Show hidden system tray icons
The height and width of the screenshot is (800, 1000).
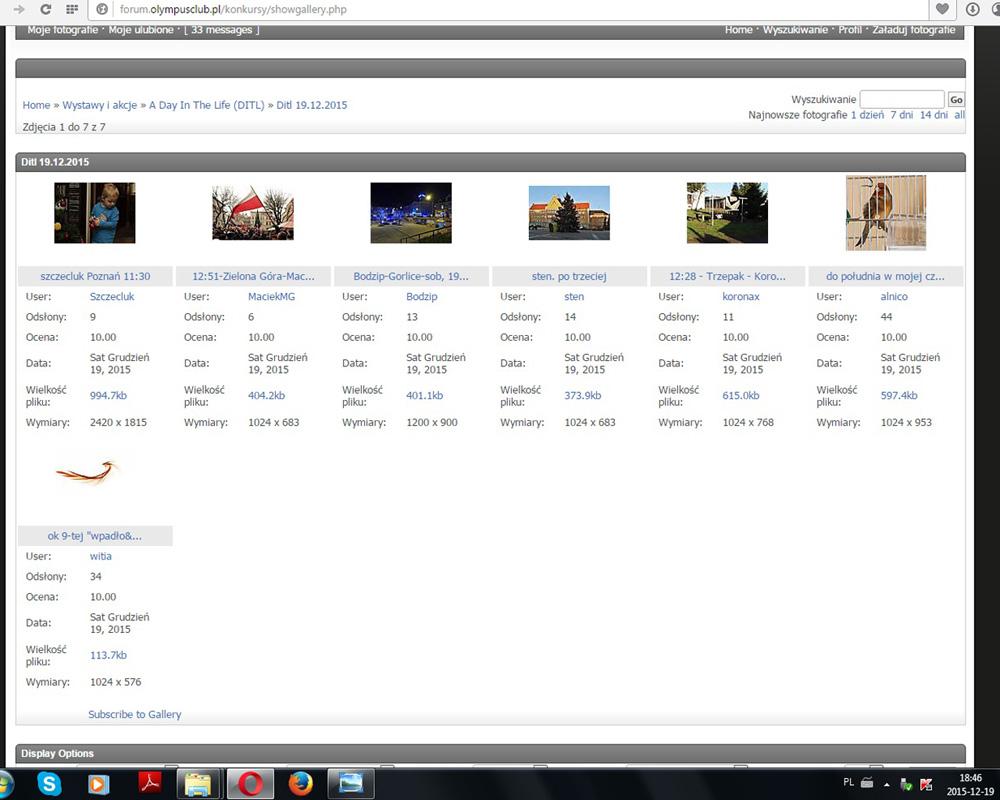pos(886,784)
